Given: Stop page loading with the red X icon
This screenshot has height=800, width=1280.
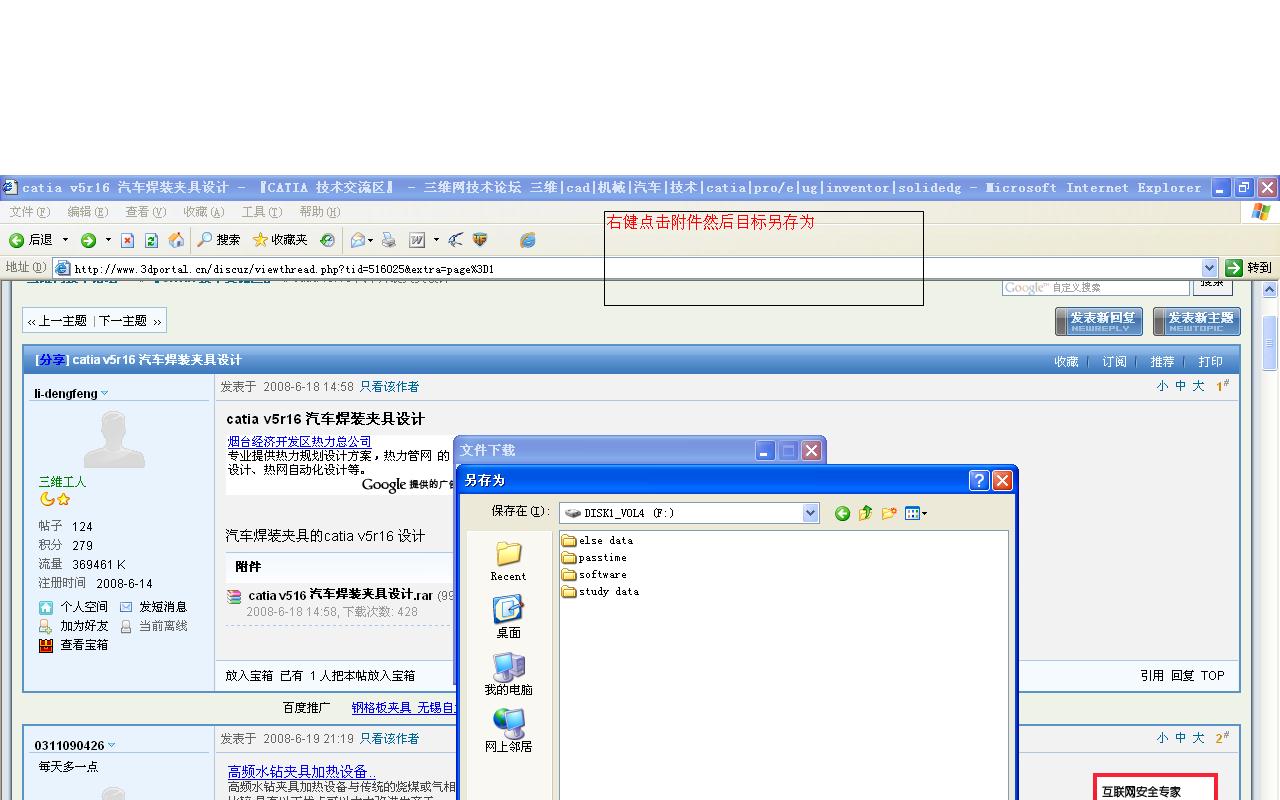Looking at the screenshot, I should pos(127,240).
